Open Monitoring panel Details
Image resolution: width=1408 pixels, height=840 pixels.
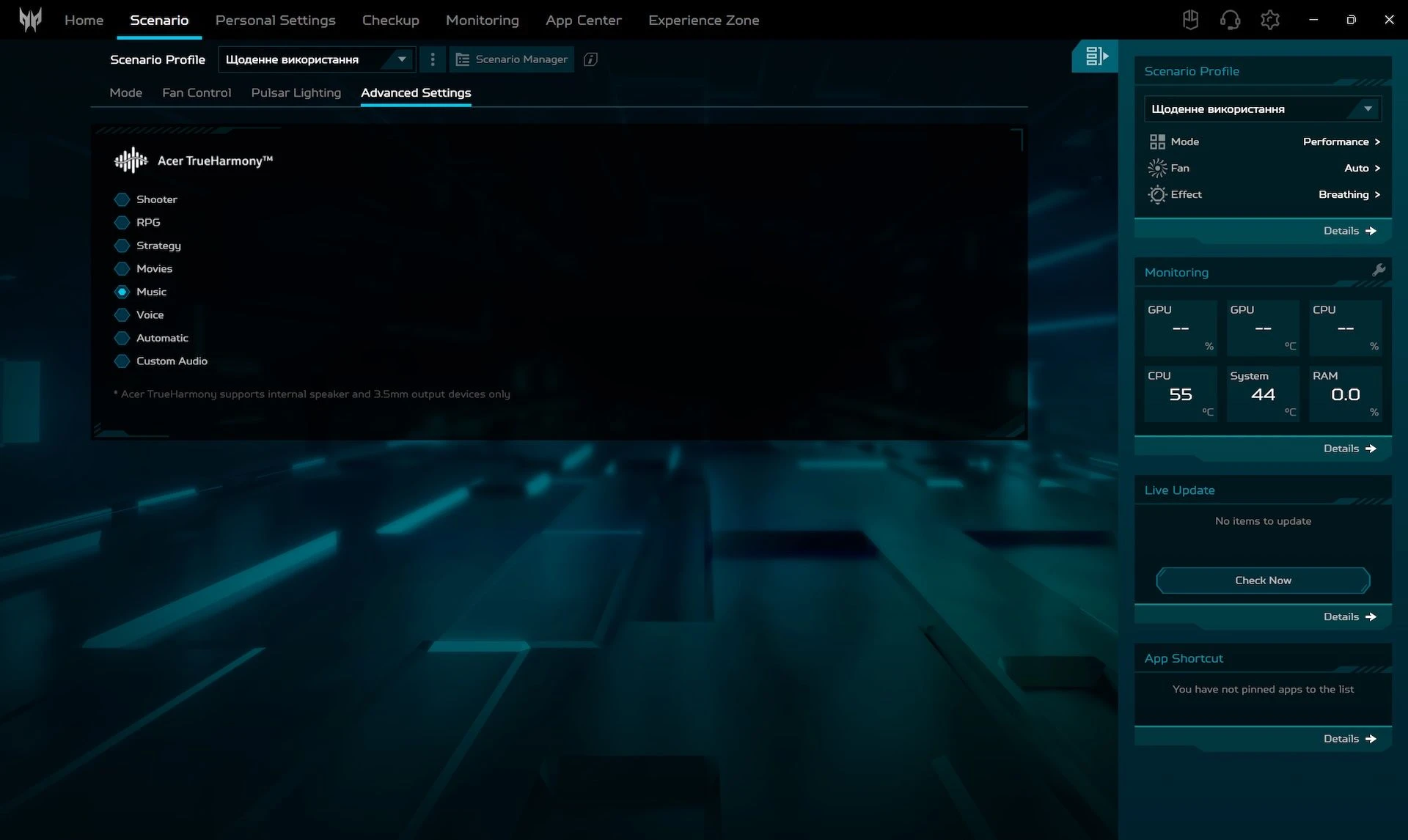(1349, 448)
